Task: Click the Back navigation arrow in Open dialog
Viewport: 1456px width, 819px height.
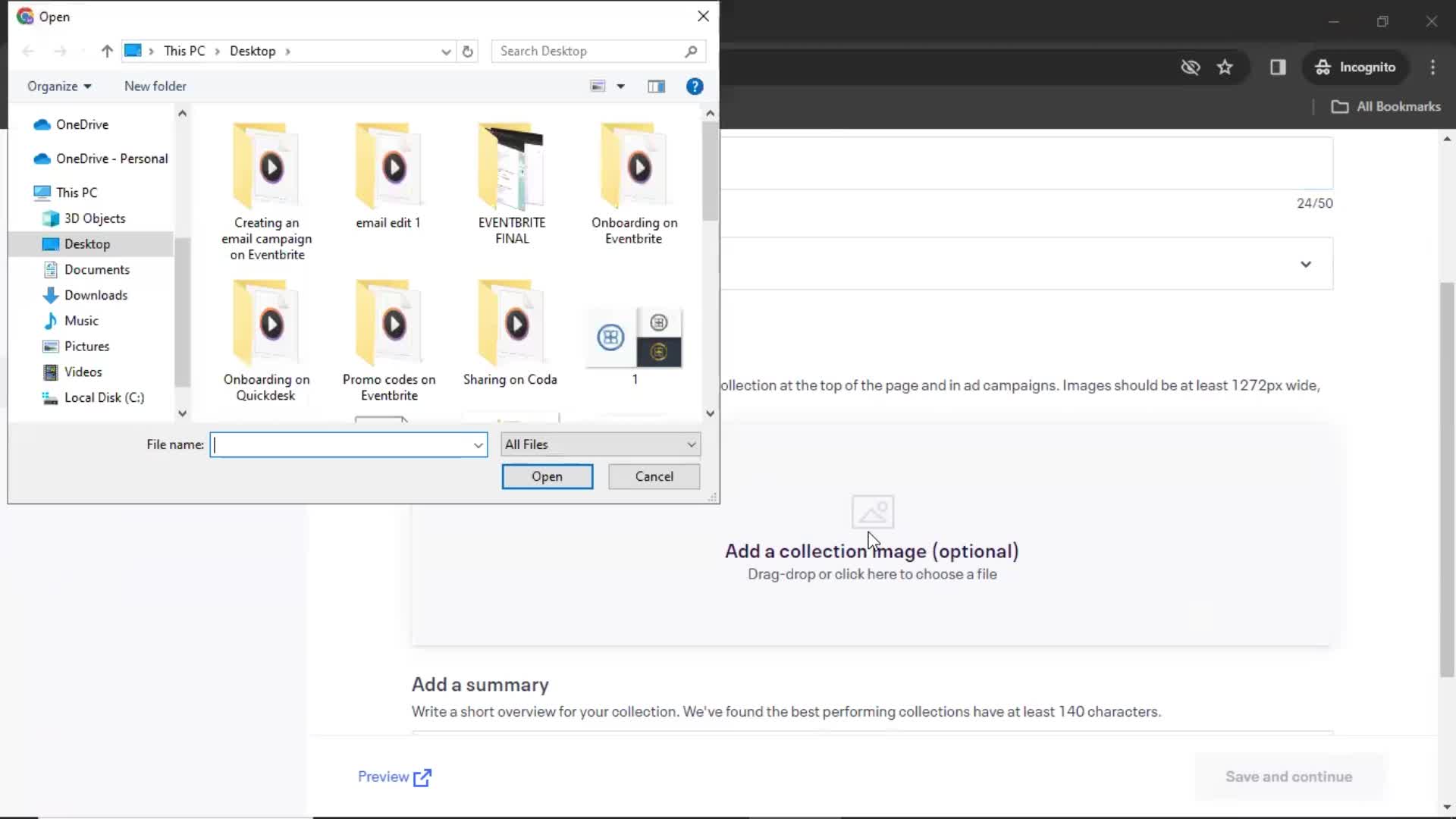Action: (28, 51)
